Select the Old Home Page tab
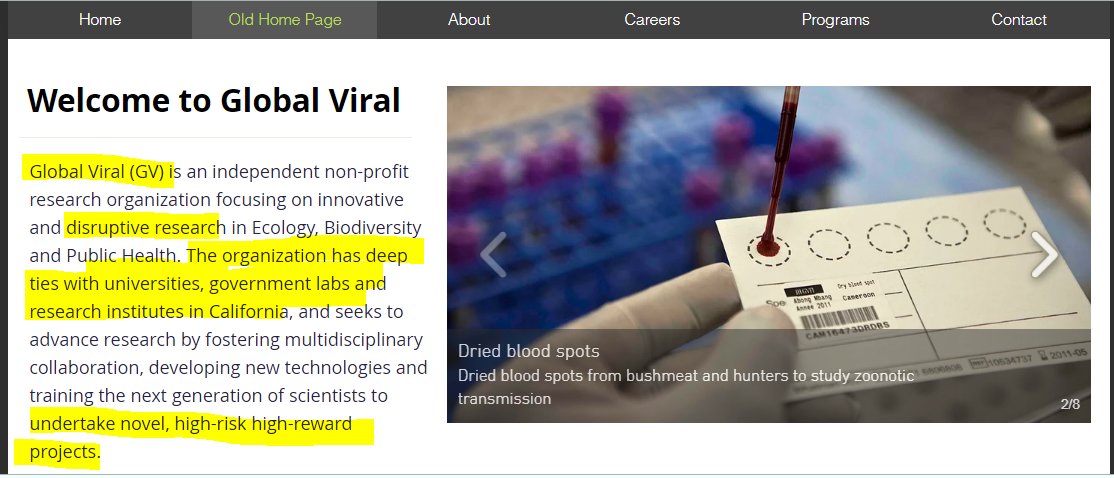 [x=285, y=20]
